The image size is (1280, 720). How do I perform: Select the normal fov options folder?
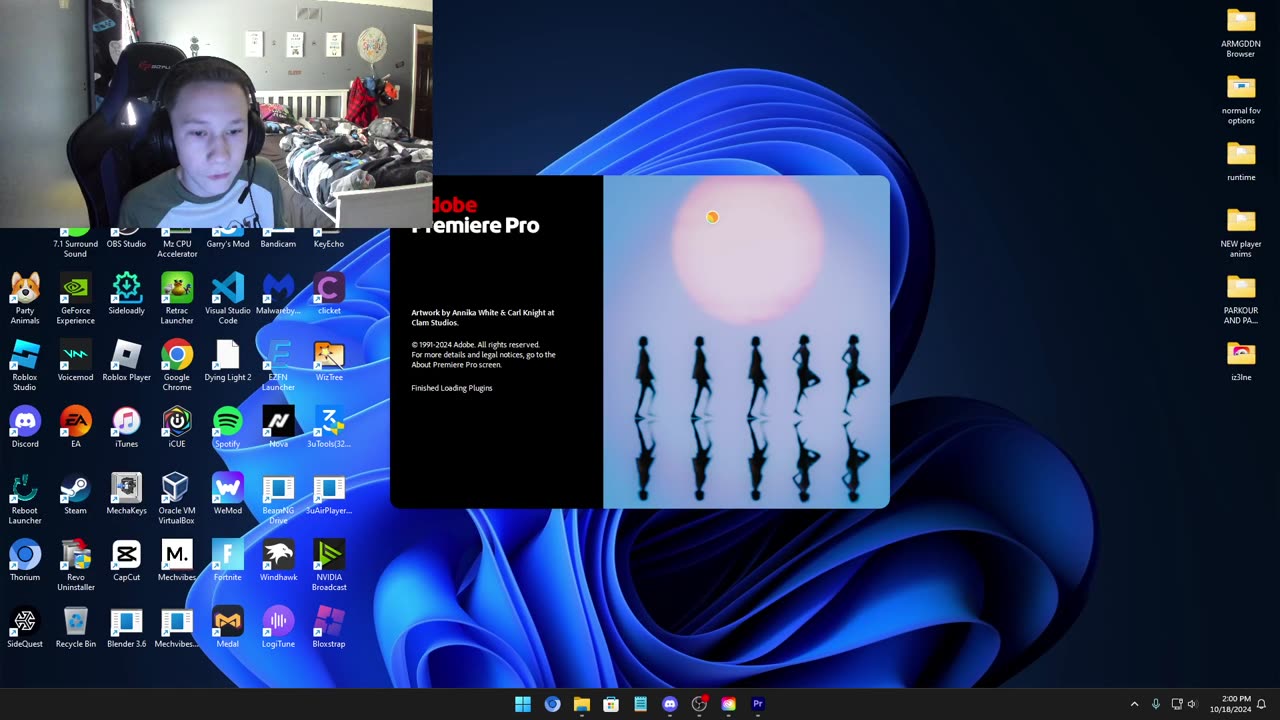point(1241,99)
